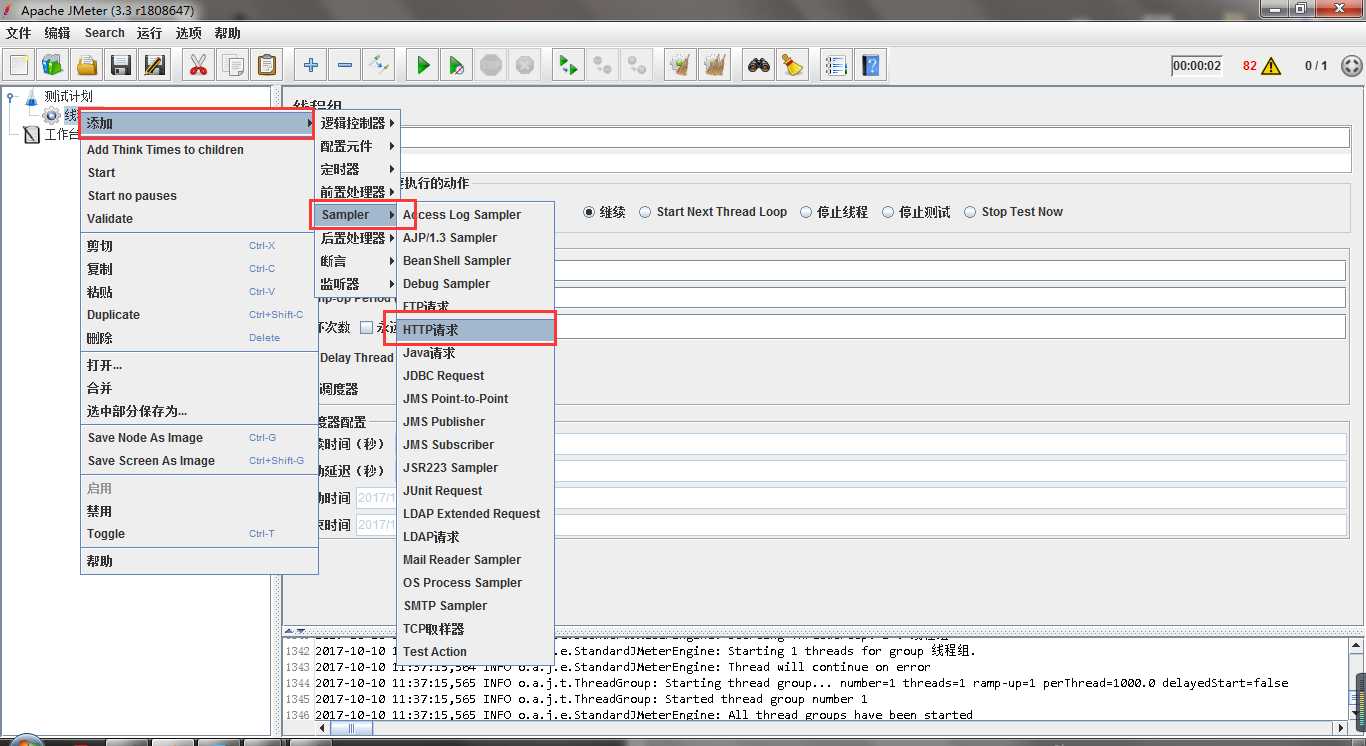
Task: Click the grey Shutdown test icon
Action: (x=524, y=66)
